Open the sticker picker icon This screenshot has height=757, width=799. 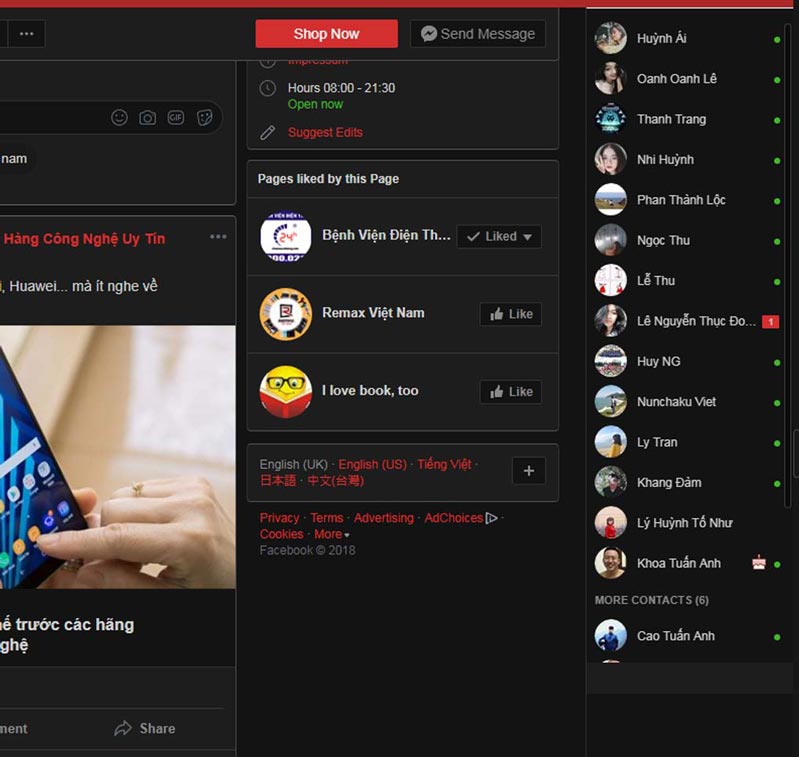click(204, 118)
